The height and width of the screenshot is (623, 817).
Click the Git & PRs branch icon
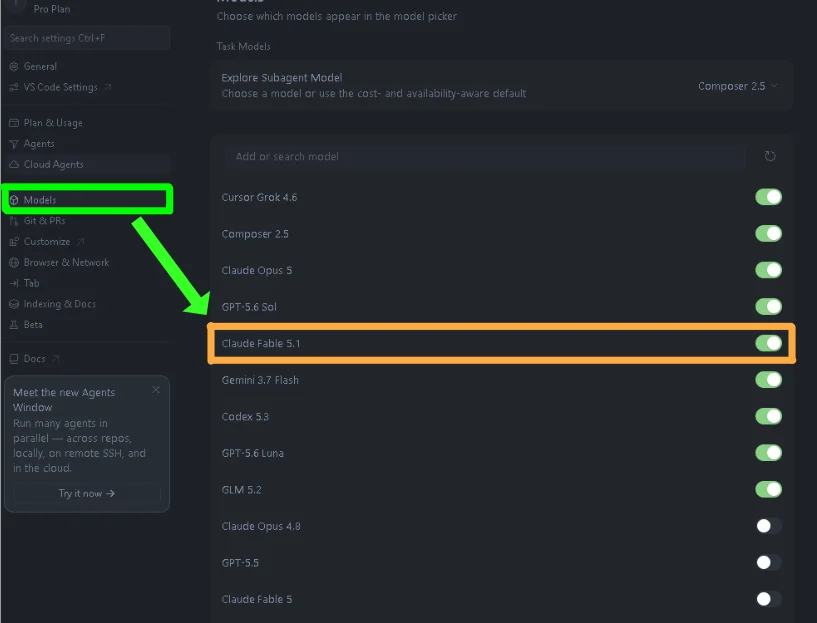click(x=14, y=221)
